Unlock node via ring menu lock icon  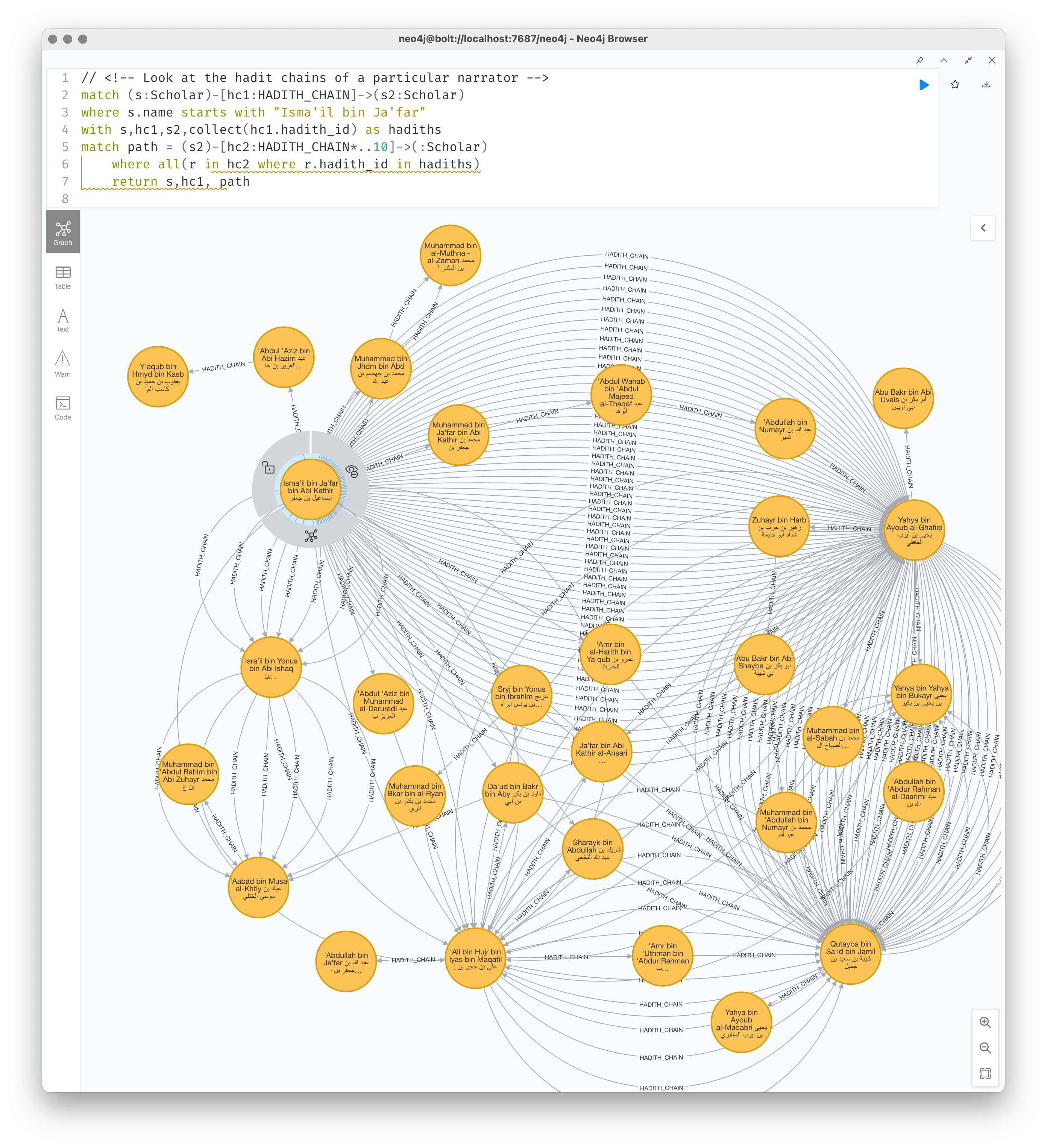[x=268, y=468]
